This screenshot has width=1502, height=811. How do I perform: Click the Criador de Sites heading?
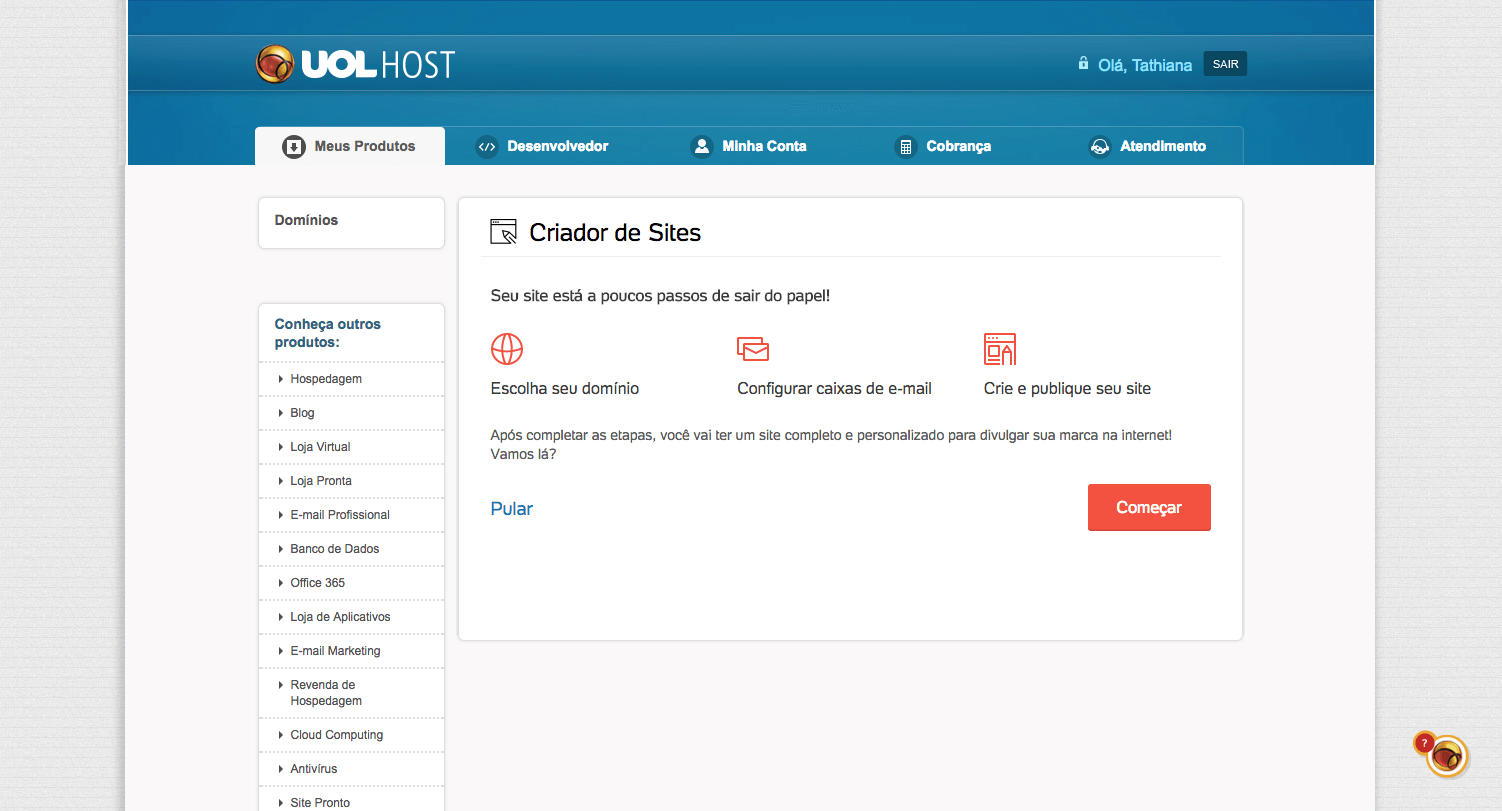coord(615,233)
